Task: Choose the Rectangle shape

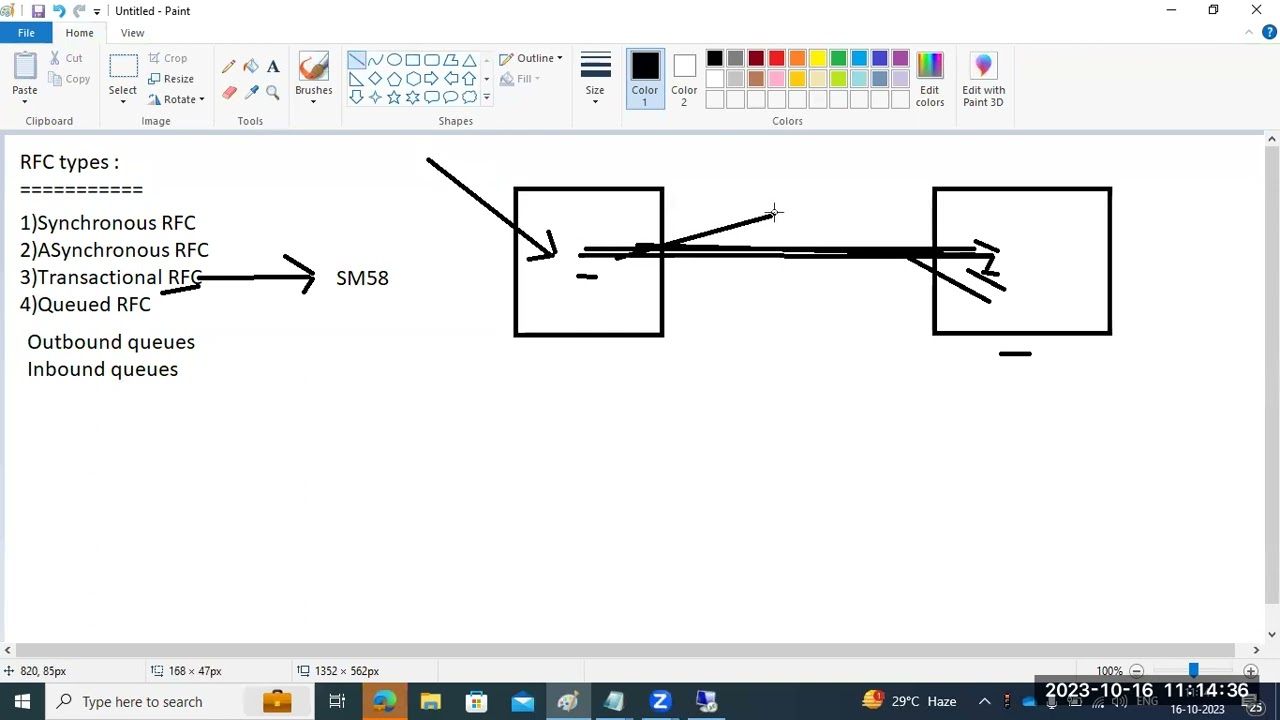Action: (x=413, y=60)
